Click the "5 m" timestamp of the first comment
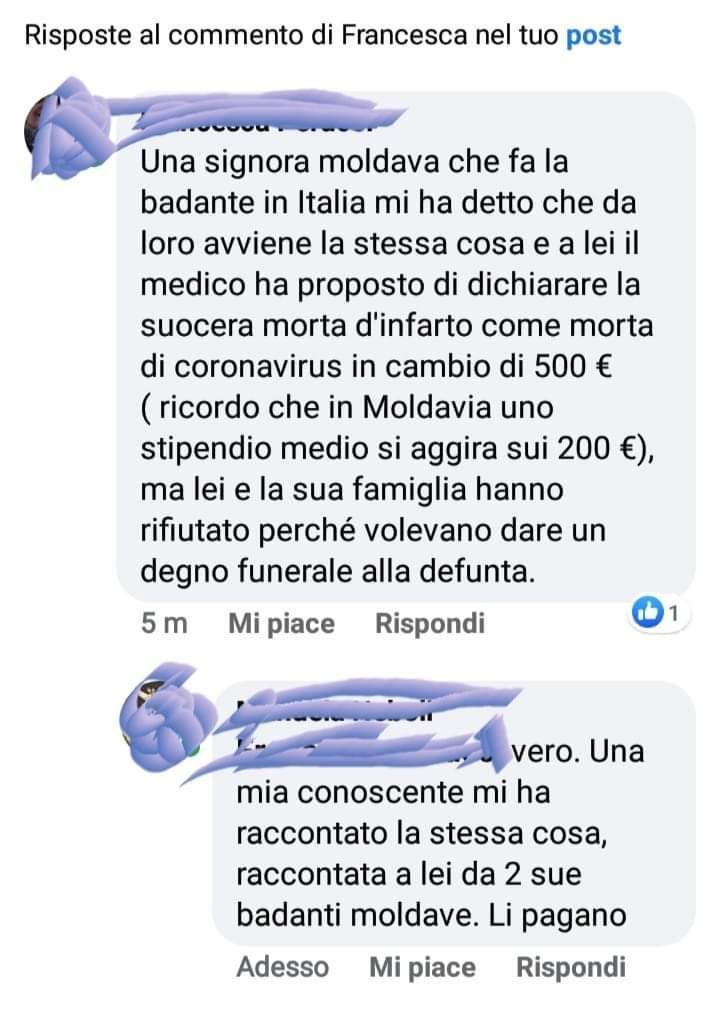The height and width of the screenshot is (1010, 720). [164, 624]
